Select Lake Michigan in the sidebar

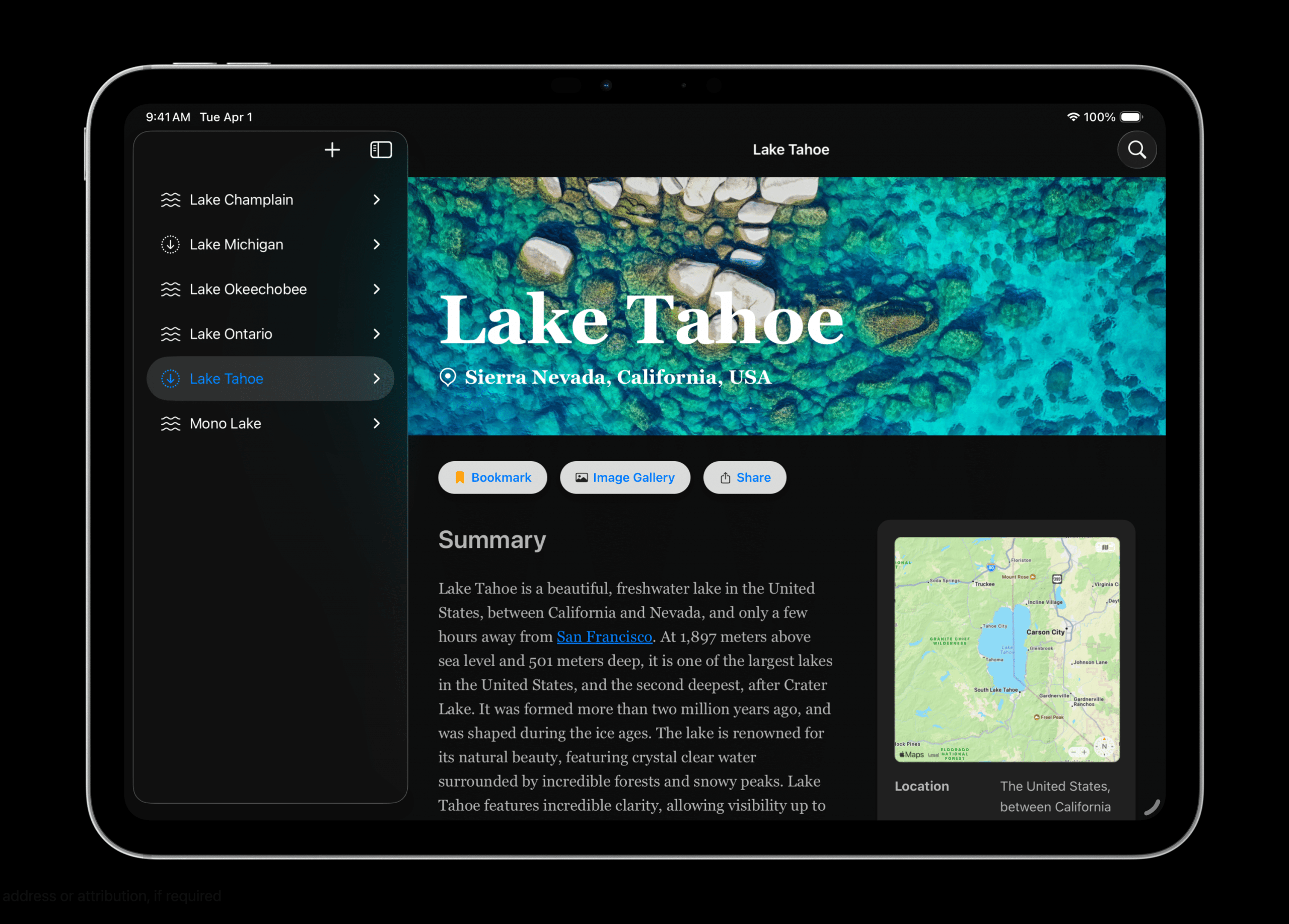[270, 244]
